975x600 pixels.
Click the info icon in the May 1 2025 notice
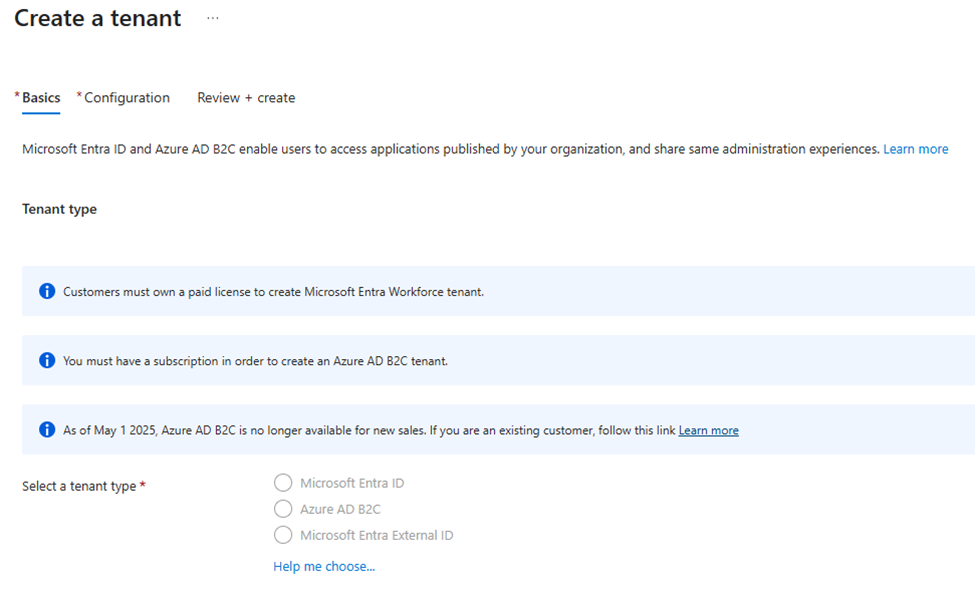[47, 430]
